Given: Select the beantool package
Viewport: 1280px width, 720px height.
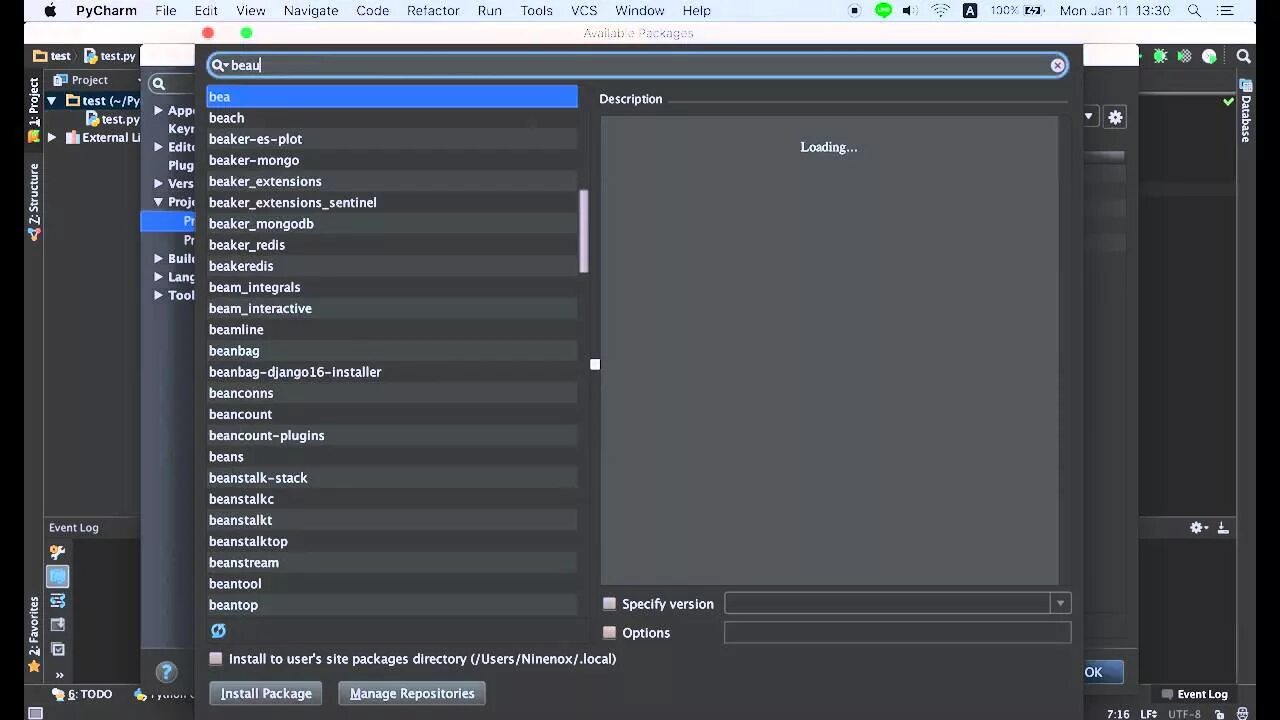Looking at the screenshot, I should pos(392,584).
